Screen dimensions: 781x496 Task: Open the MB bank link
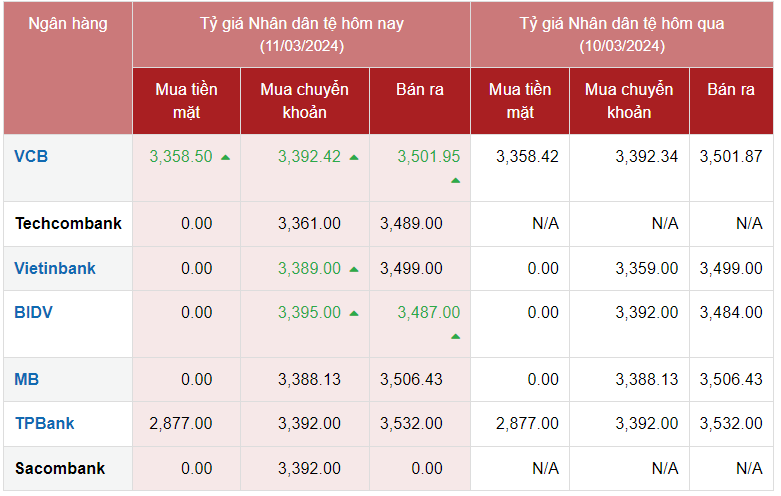[27, 379]
